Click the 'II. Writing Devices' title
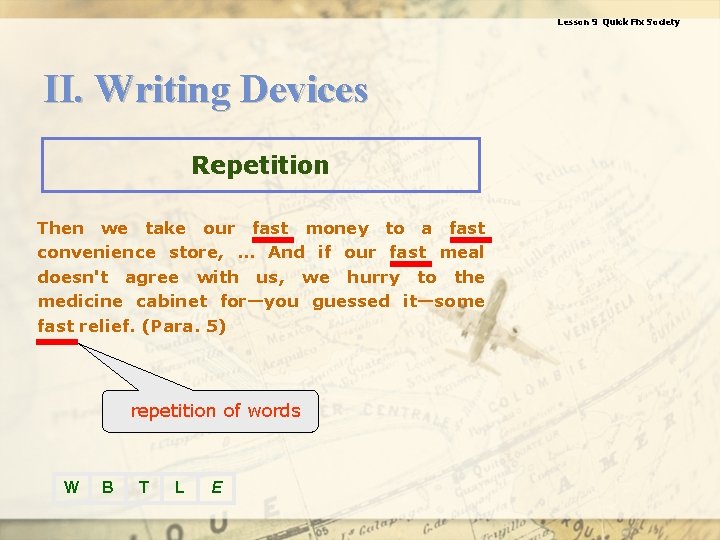Viewport: 720px width, 540px height. pyautogui.click(x=206, y=90)
